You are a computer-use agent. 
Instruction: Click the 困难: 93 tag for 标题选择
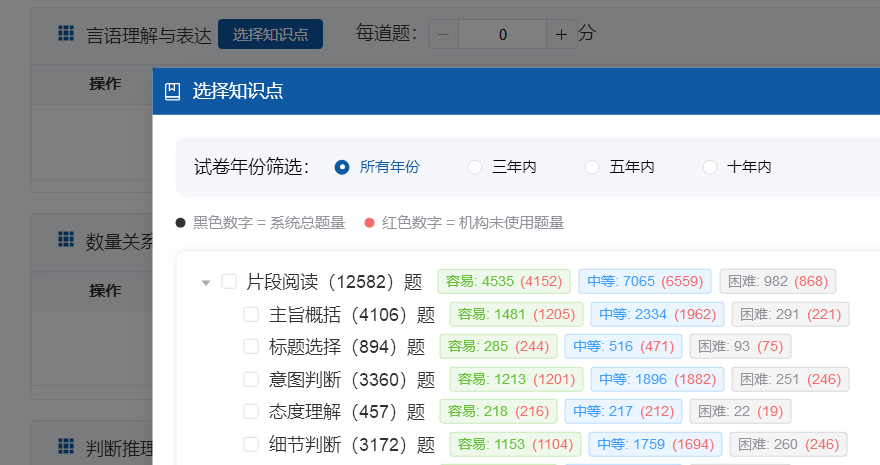point(740,346)
